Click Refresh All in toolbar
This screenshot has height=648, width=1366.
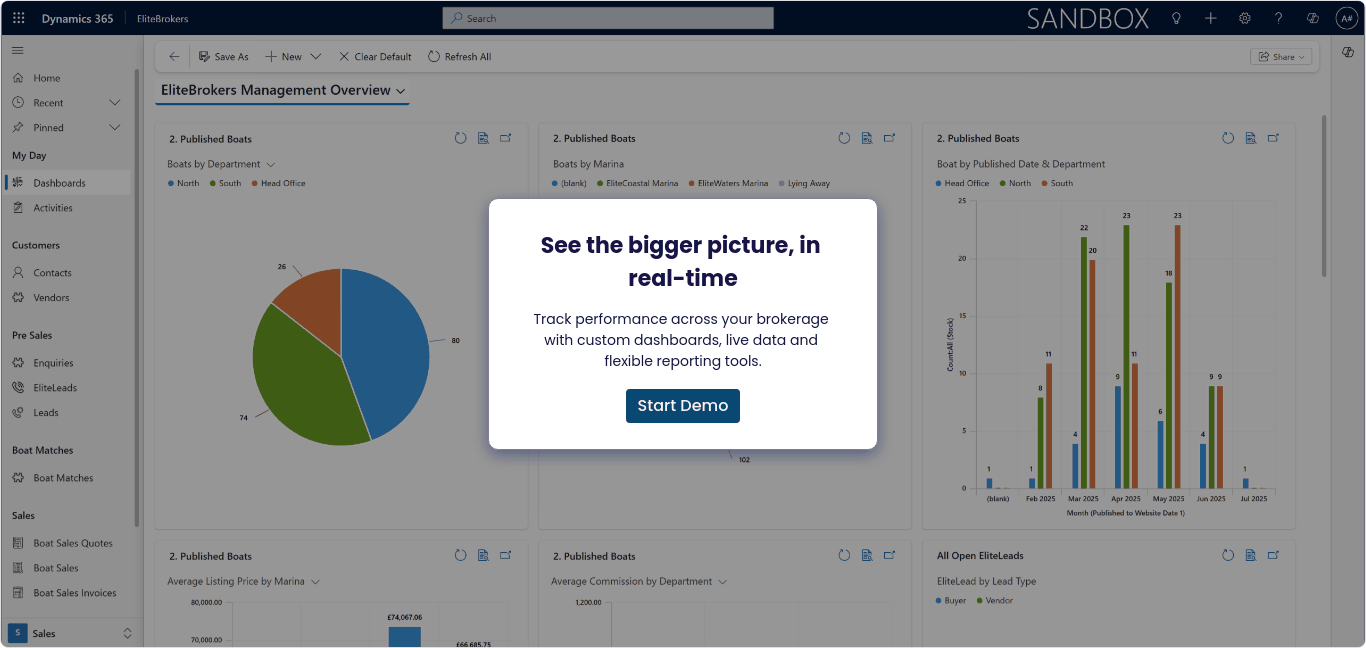[x=460, y=57]
